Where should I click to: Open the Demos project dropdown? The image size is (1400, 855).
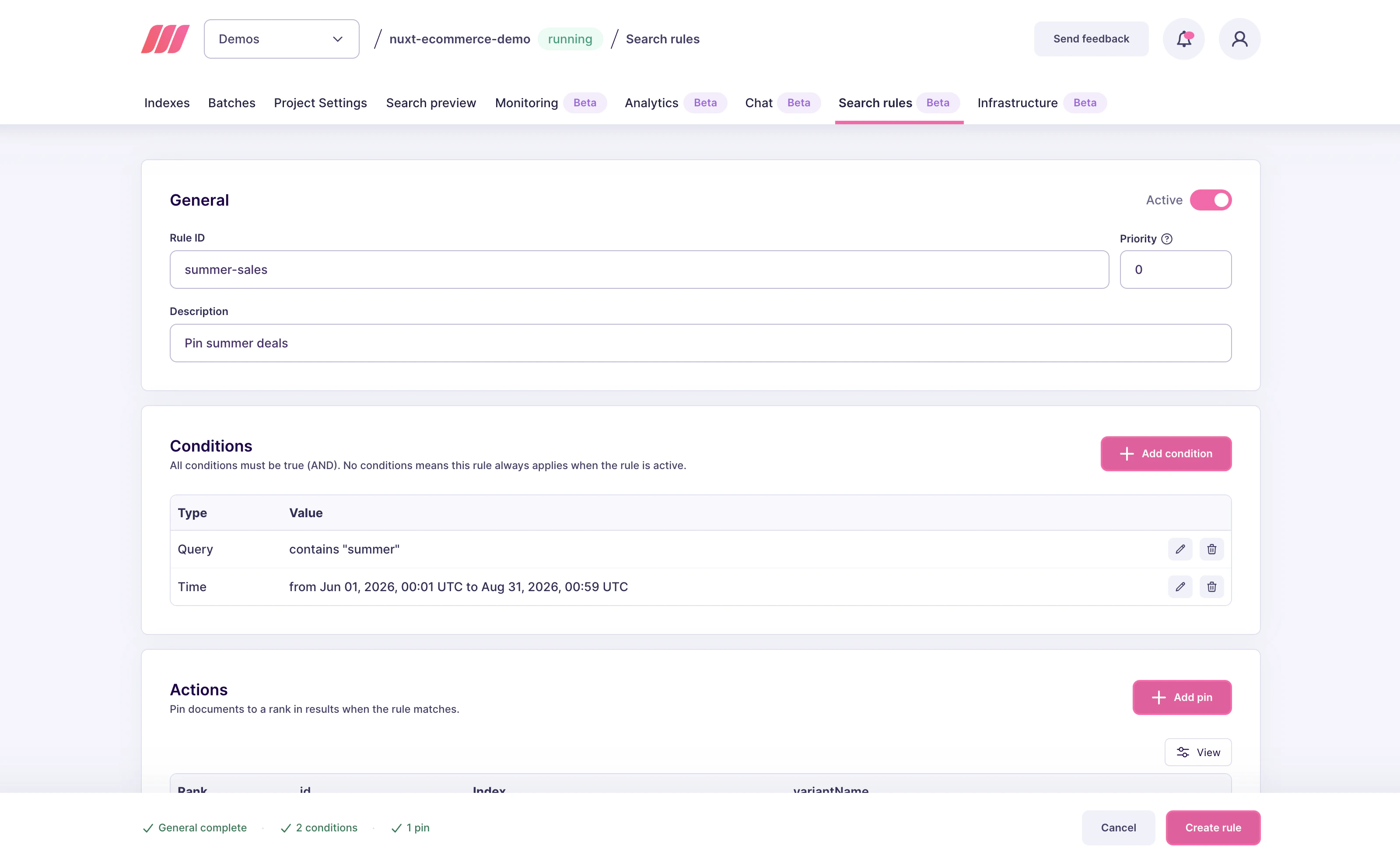(x=281, y=39)
